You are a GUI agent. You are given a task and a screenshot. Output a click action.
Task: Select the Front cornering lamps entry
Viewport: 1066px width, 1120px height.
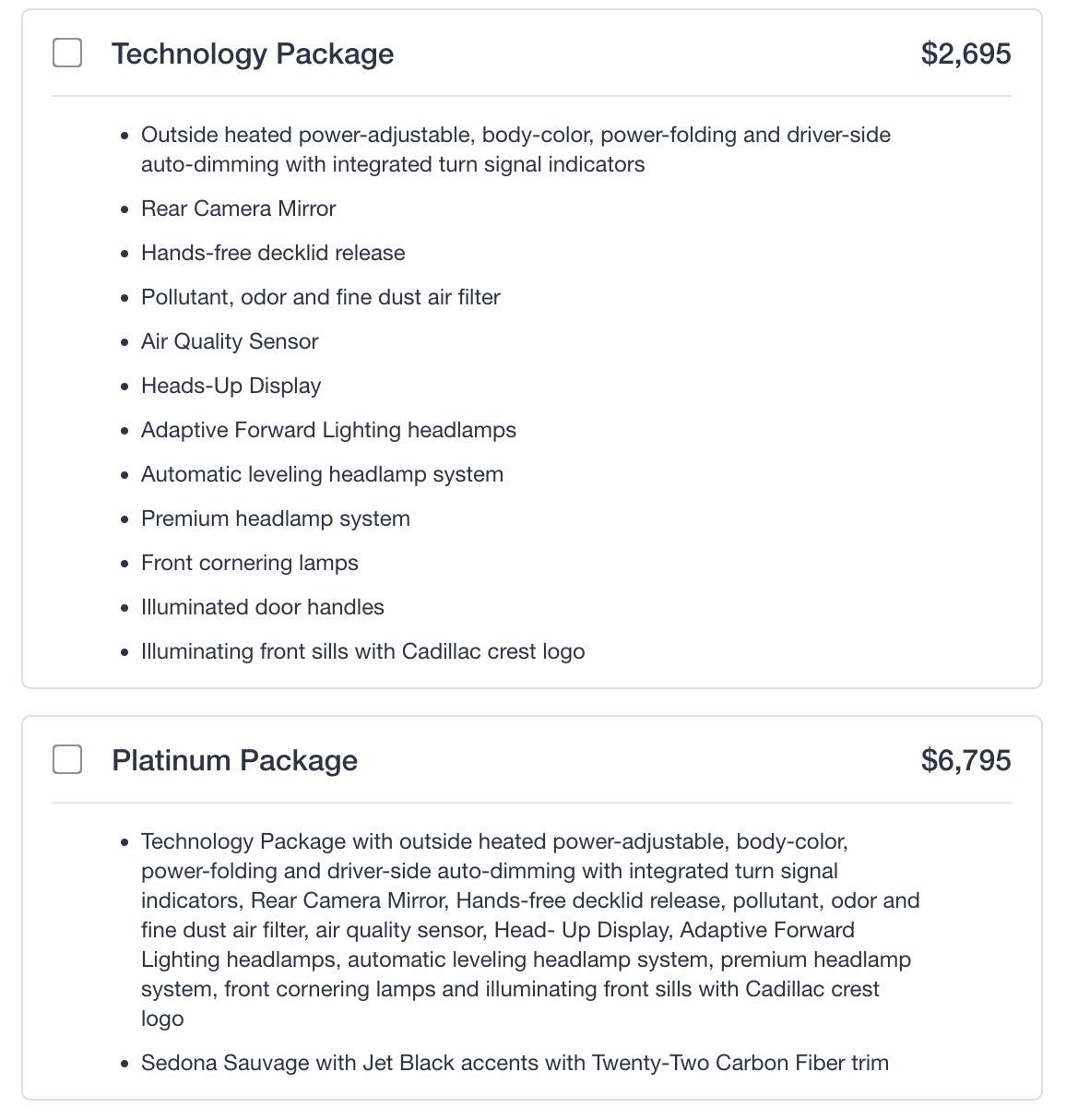point(250,563)
